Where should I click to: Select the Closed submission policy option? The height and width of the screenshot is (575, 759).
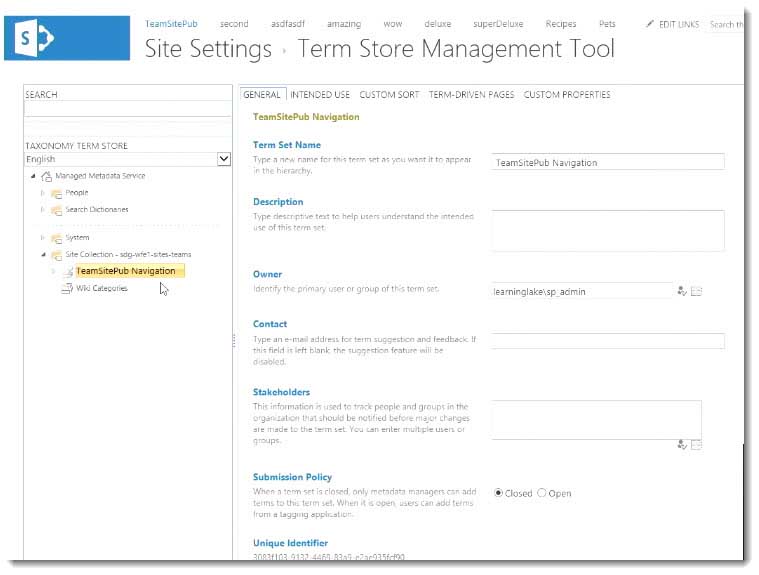pyautogui.click(x=498, y=493)
